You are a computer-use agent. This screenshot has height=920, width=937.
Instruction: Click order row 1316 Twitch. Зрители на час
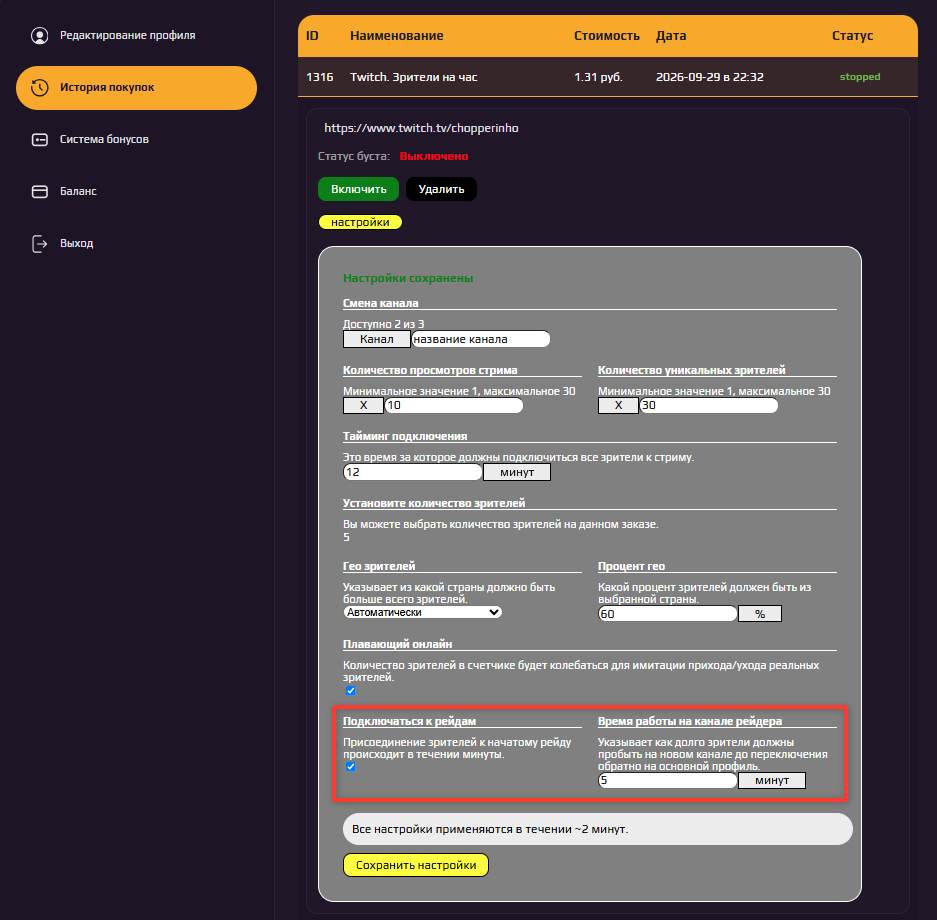(608, 77)
